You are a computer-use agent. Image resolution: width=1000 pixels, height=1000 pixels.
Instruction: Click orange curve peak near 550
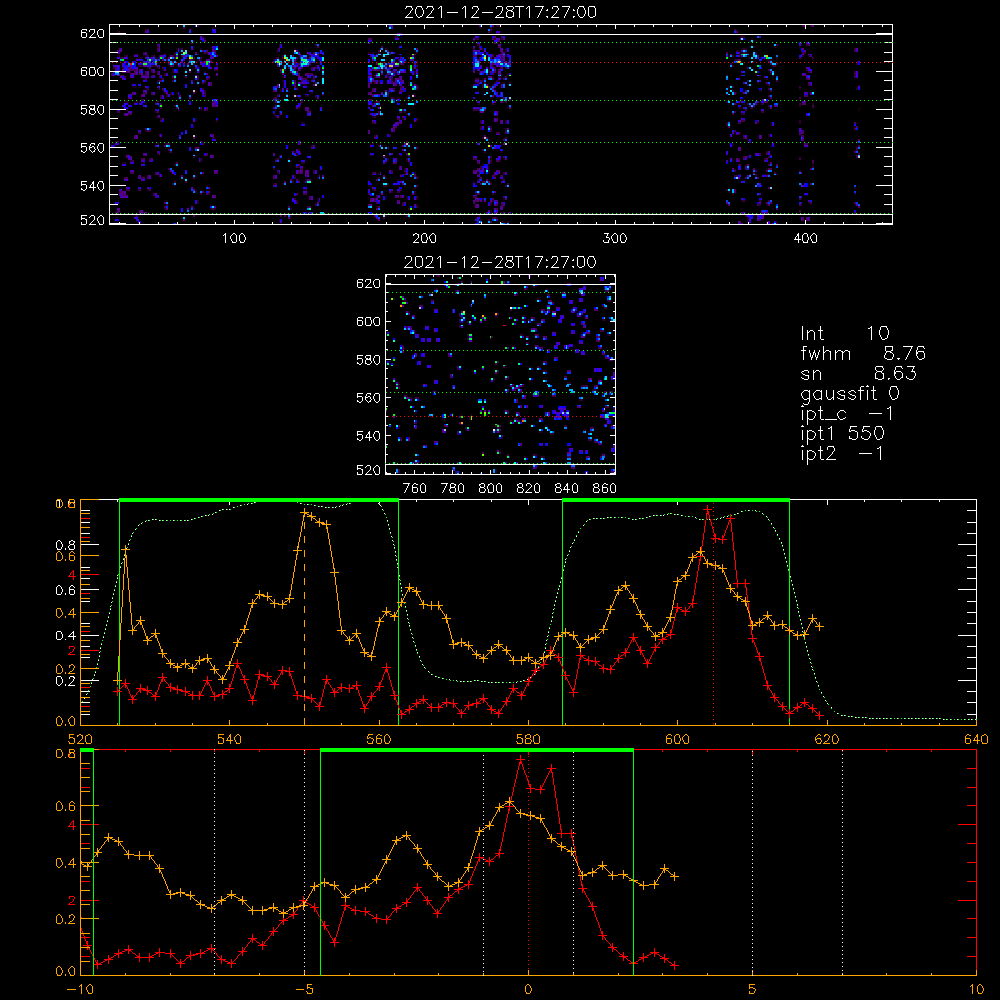pos(304,513)
